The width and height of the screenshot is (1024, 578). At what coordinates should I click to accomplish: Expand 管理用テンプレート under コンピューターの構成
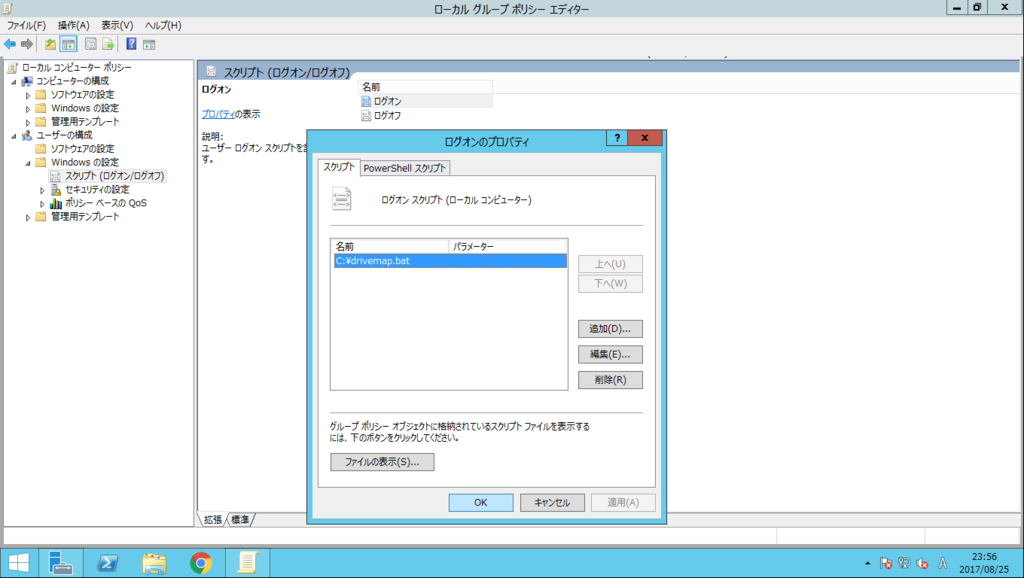(x=28, y=123)
